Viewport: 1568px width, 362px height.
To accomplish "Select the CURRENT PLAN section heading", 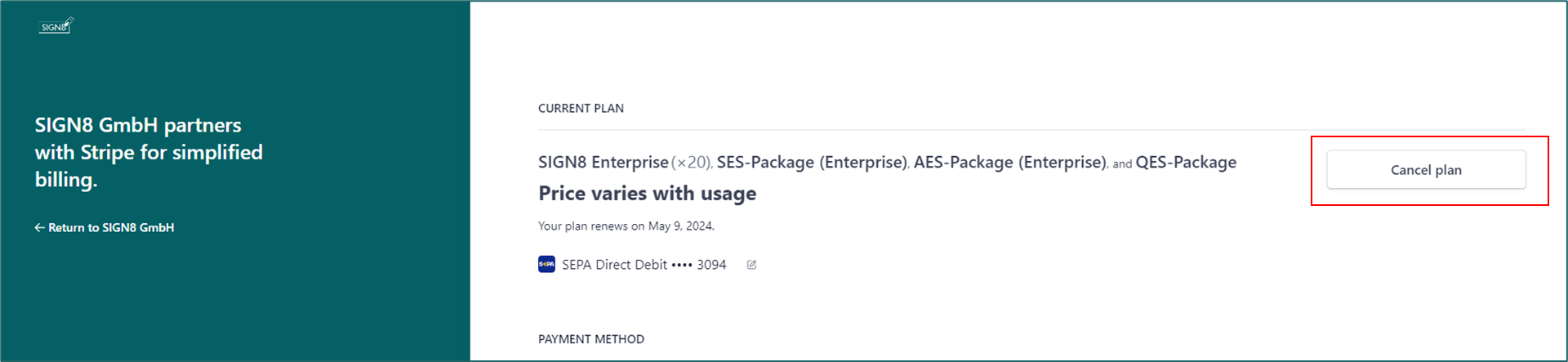I will (x=581, y=109).
